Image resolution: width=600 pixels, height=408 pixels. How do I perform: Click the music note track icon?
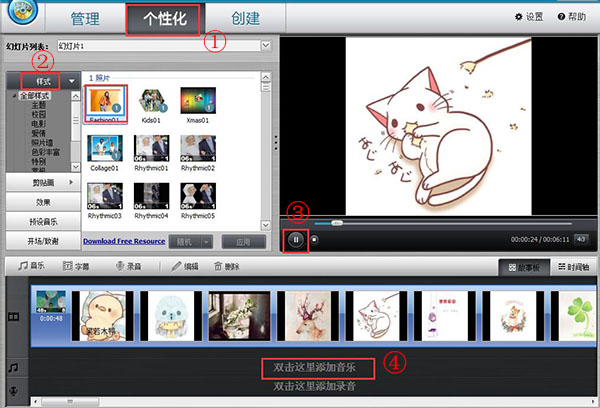coord(13,368)
